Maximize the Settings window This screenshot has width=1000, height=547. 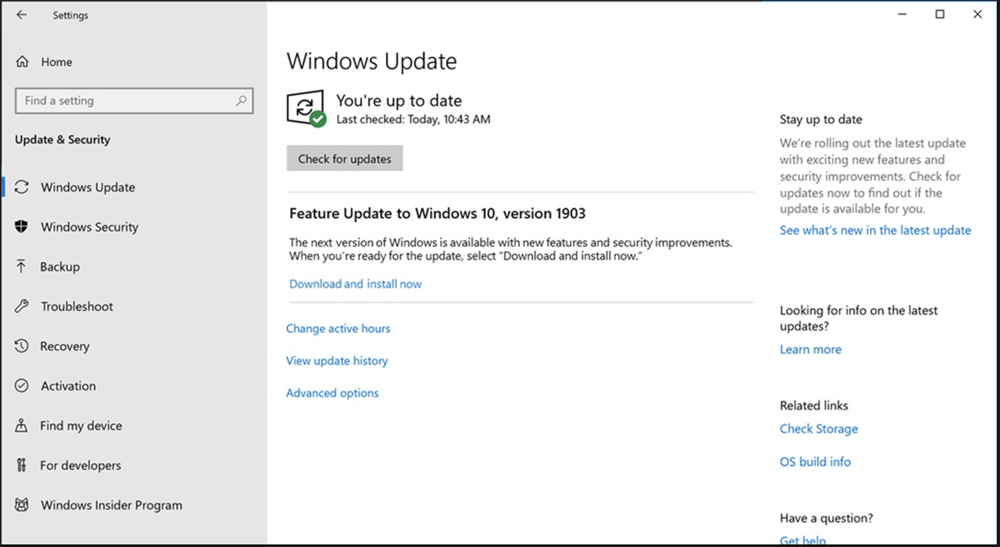pyautogui.click(x=940, y=14)
